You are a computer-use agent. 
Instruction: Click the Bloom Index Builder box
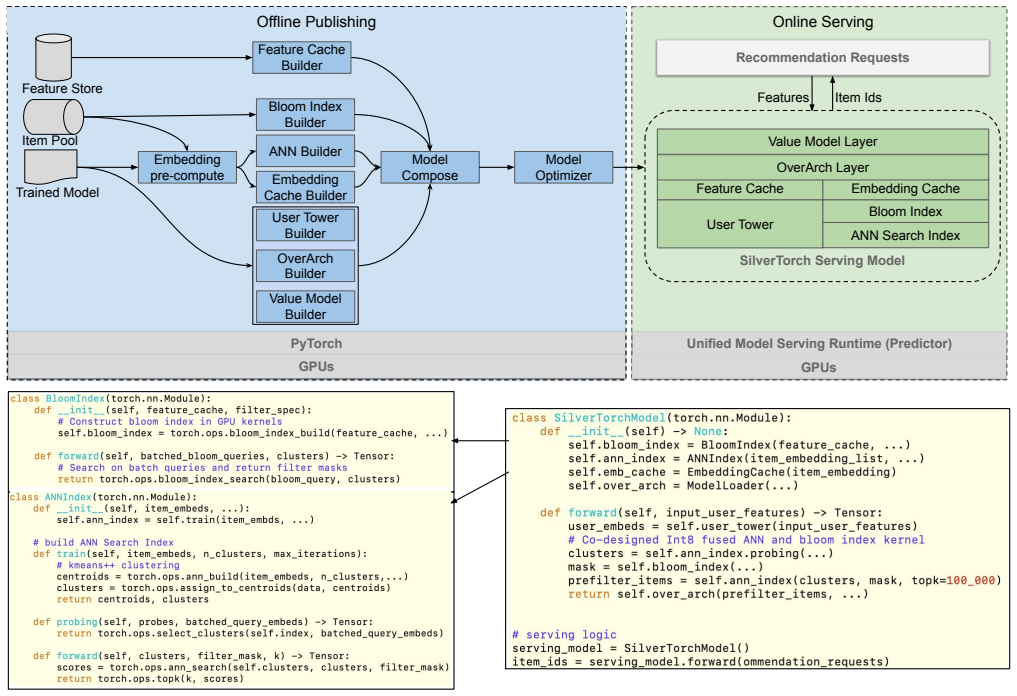point(305,115)
